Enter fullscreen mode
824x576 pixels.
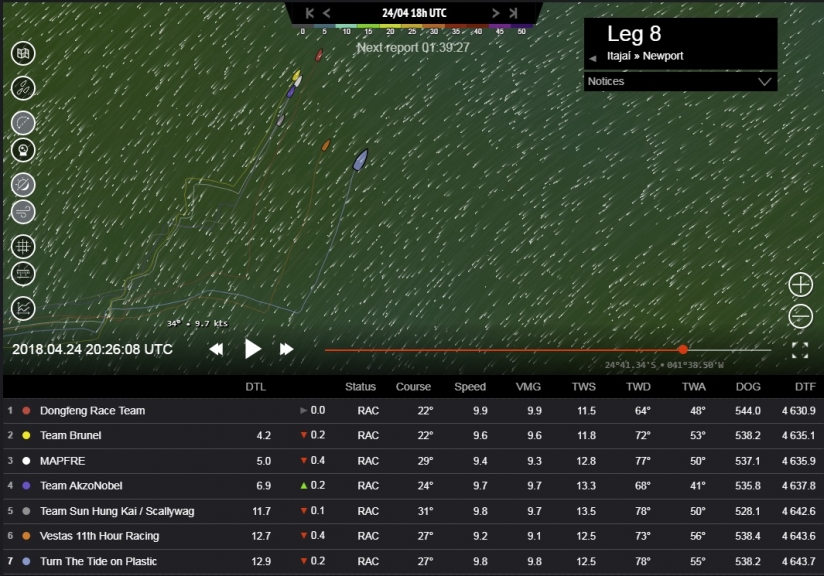pos(799,350)
